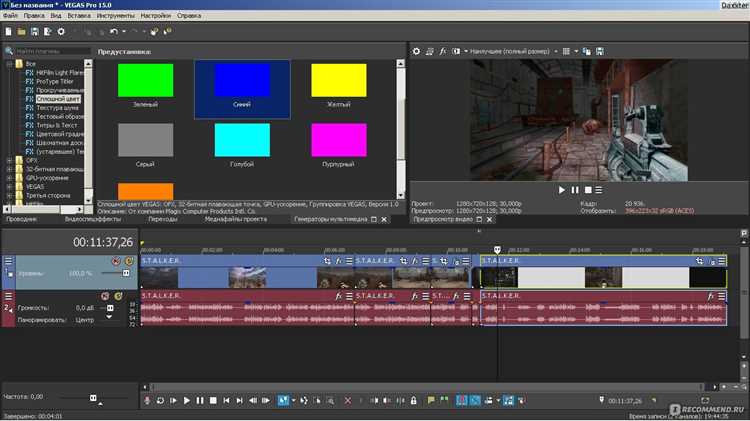750x421 pixels.
Task: Create a new project from the toolbar
Action: click(8, 32)
